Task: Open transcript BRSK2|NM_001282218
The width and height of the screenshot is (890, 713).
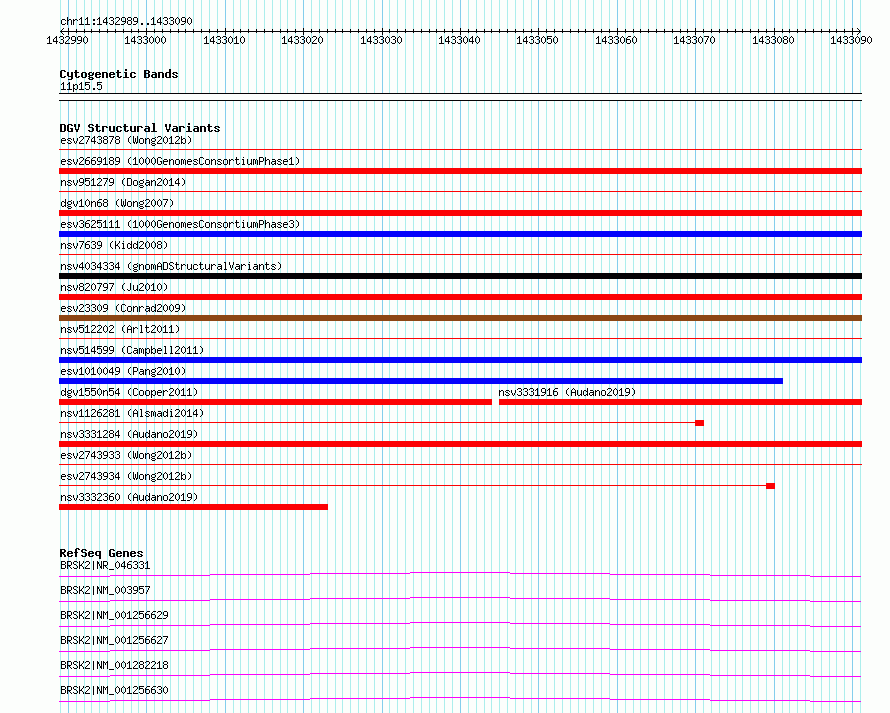Action: pyautogui.click(x=114, y=665)
